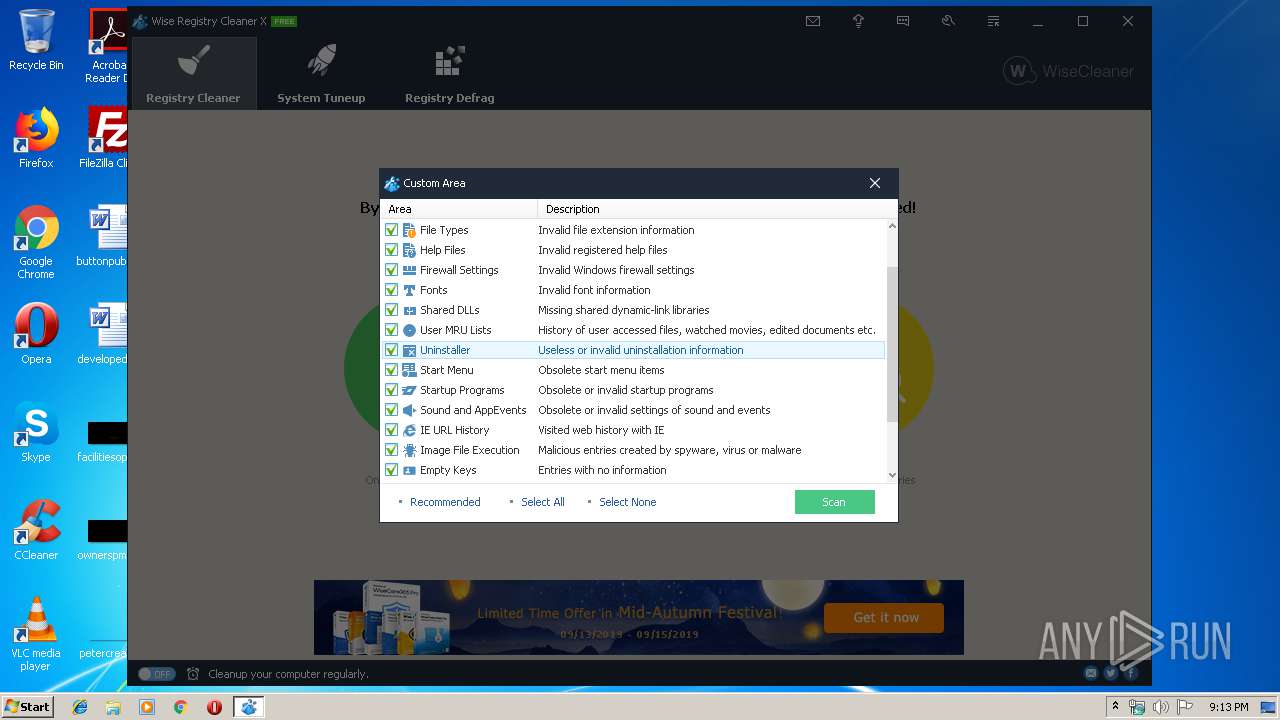Click the Help Files row icon

409,250
